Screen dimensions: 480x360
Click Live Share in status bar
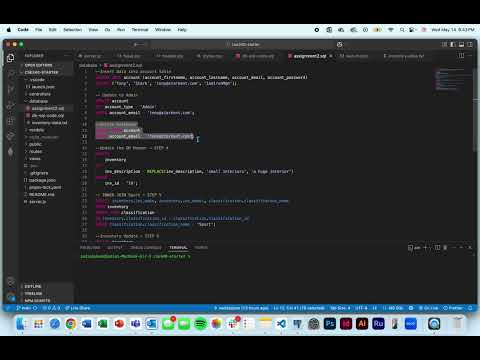click(x=78, y=308)
